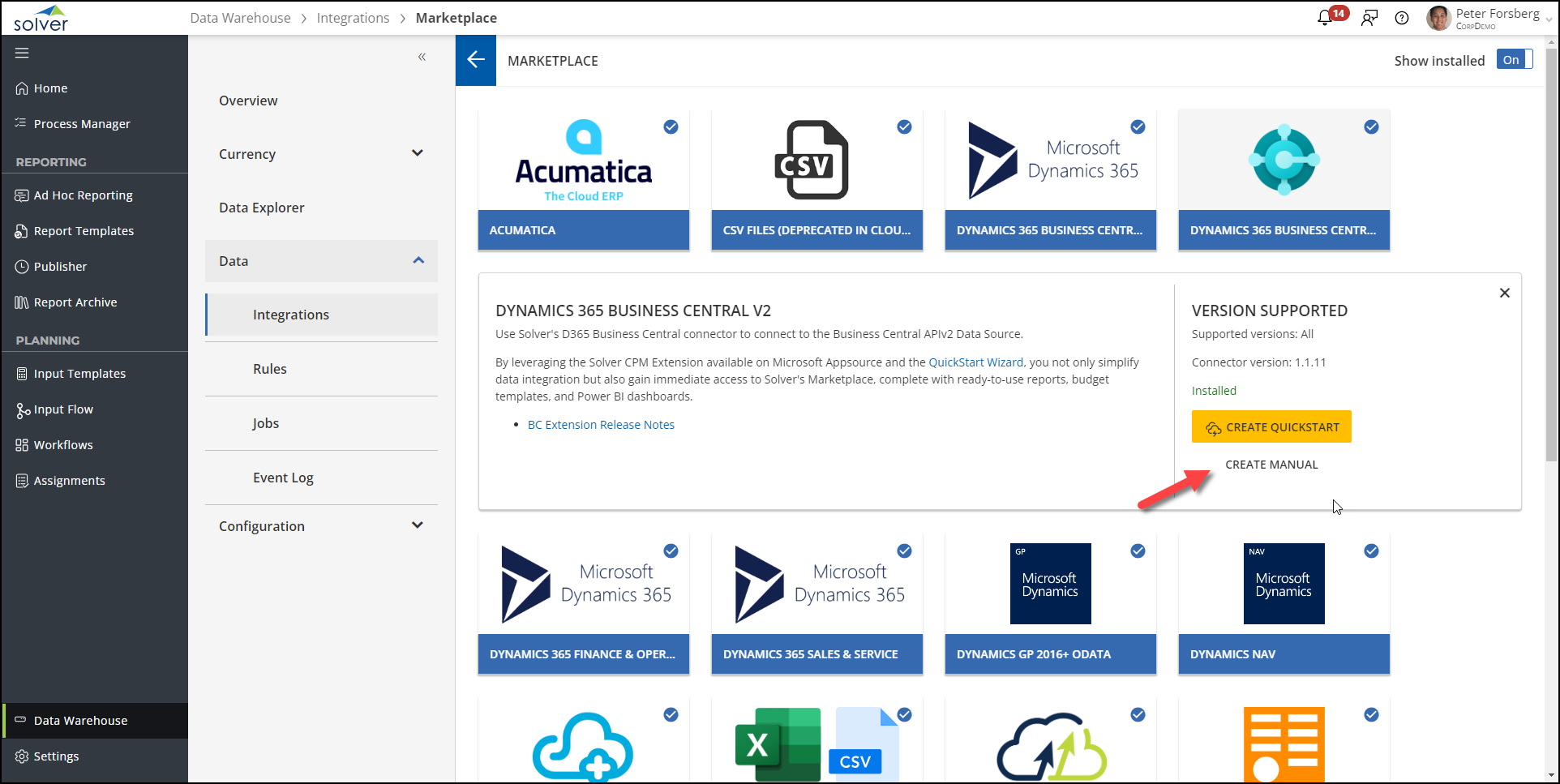Click the notifications bell icon

point(1325,18)
